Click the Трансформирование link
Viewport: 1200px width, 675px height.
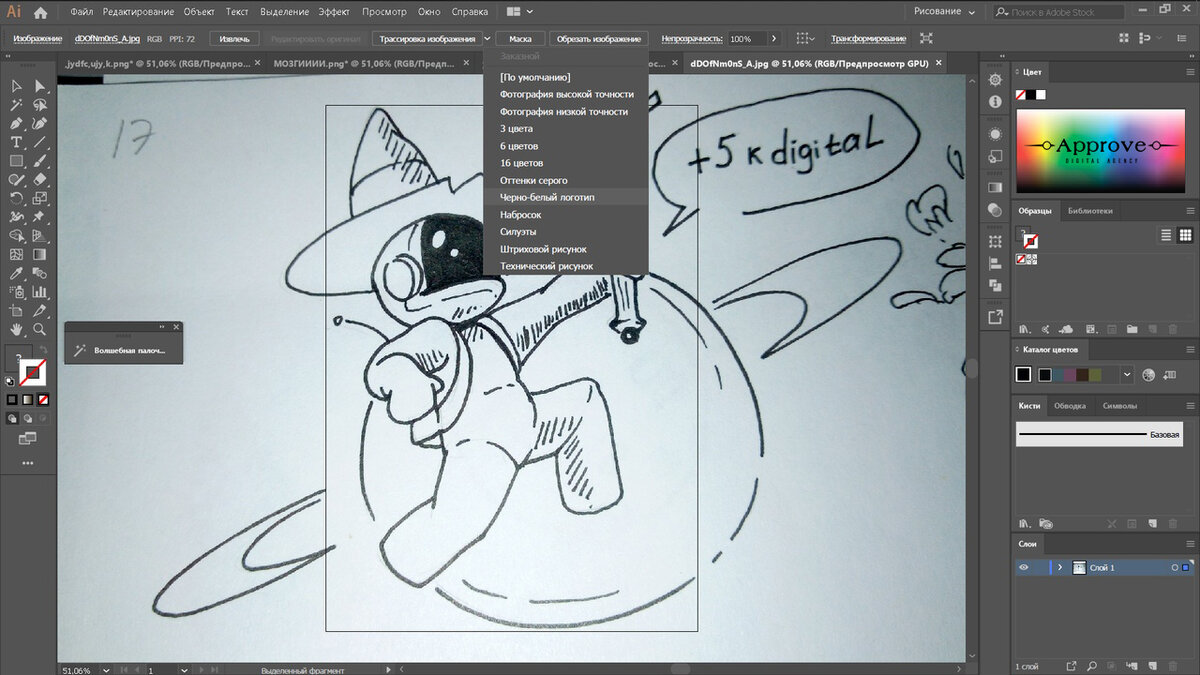coord(868,38)
